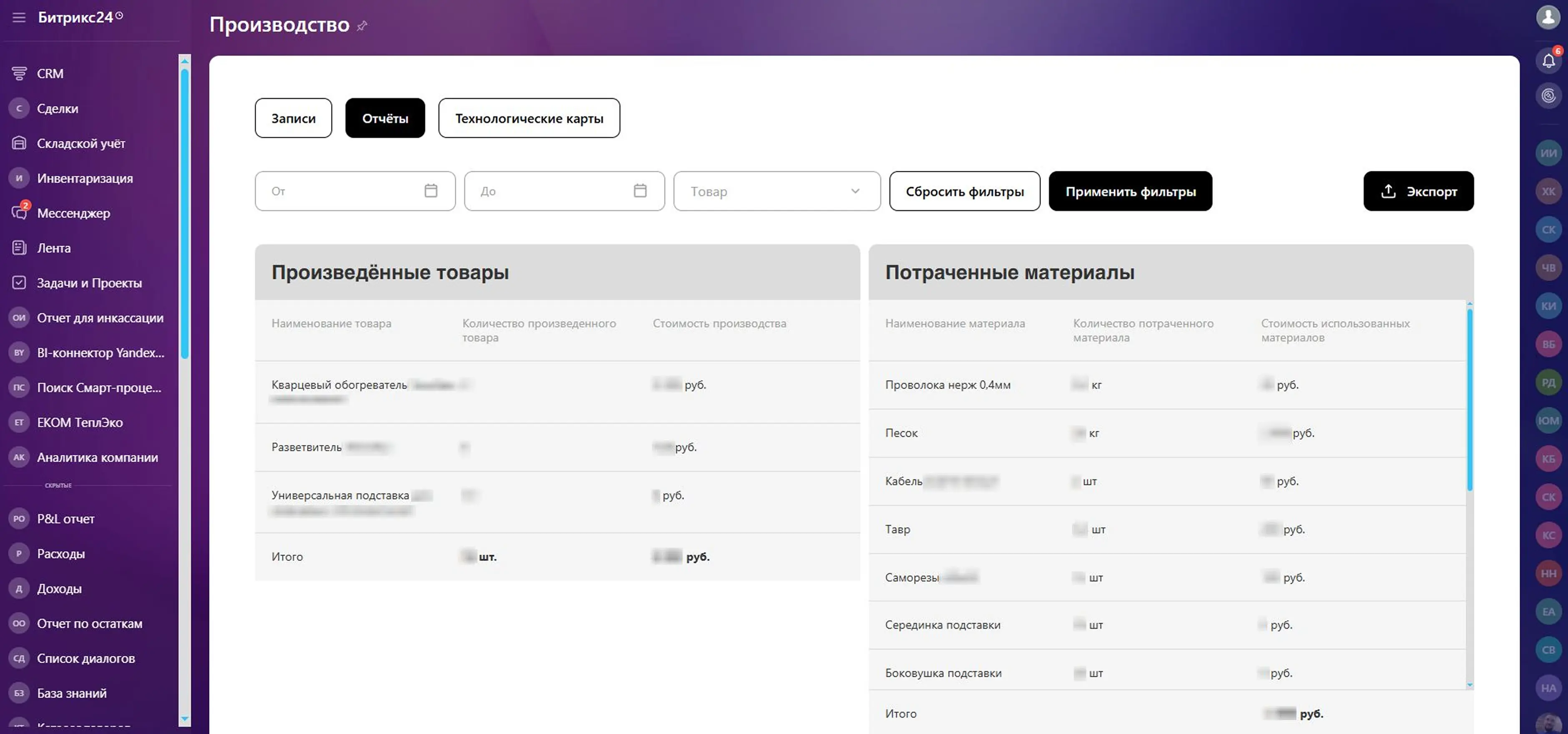This screenshot has width=1568, height=734.
Task: Click the sidebar scrollbar down arrow
Action: tap(184, 719)
